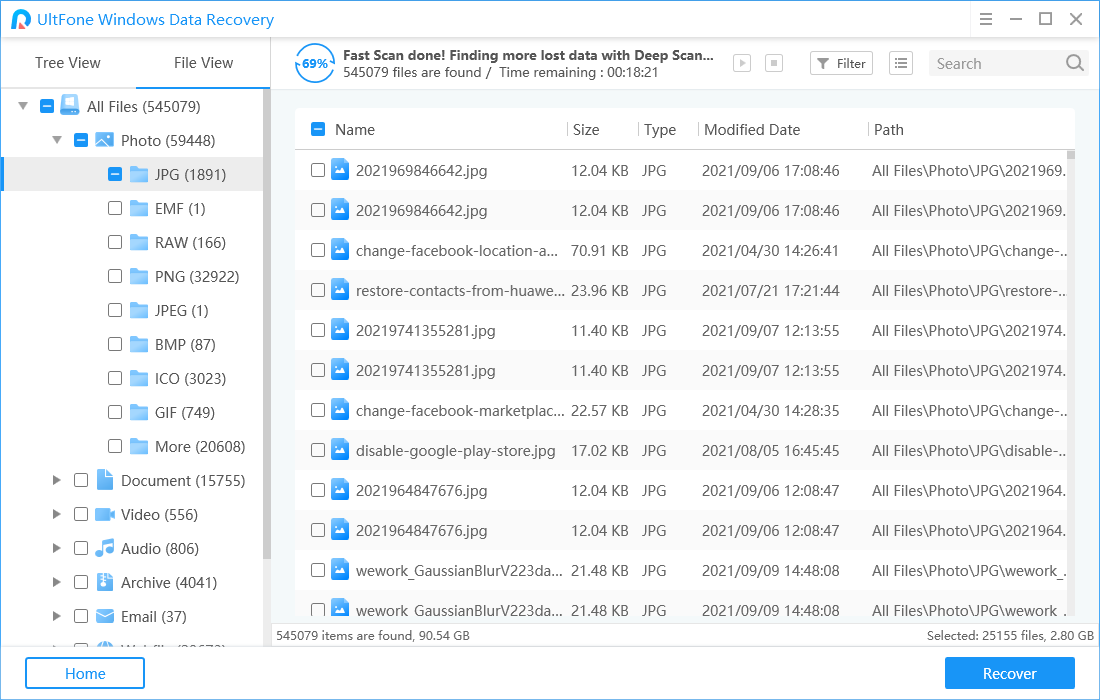Check the Audio (806) checkbox
Image resolution: width=1100 pixels, height=700 pixels.
click(81, 548)
